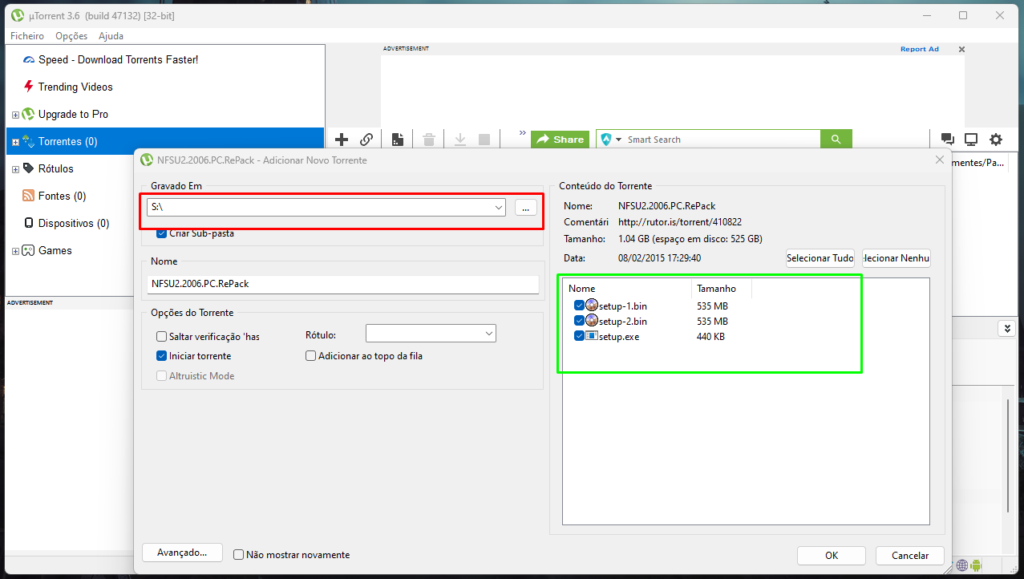Click the Create New Torrent file icon
The width and height of the screenshot is (1024, 579).
[397, 139]
